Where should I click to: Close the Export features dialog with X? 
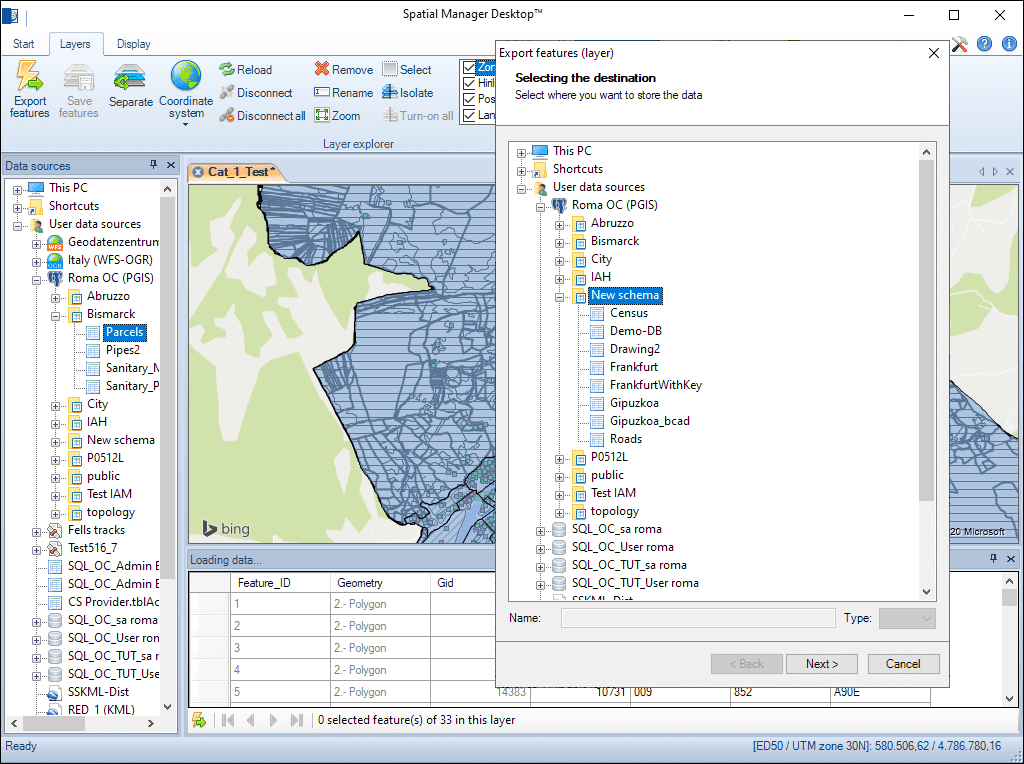click(x=934, y=53)
